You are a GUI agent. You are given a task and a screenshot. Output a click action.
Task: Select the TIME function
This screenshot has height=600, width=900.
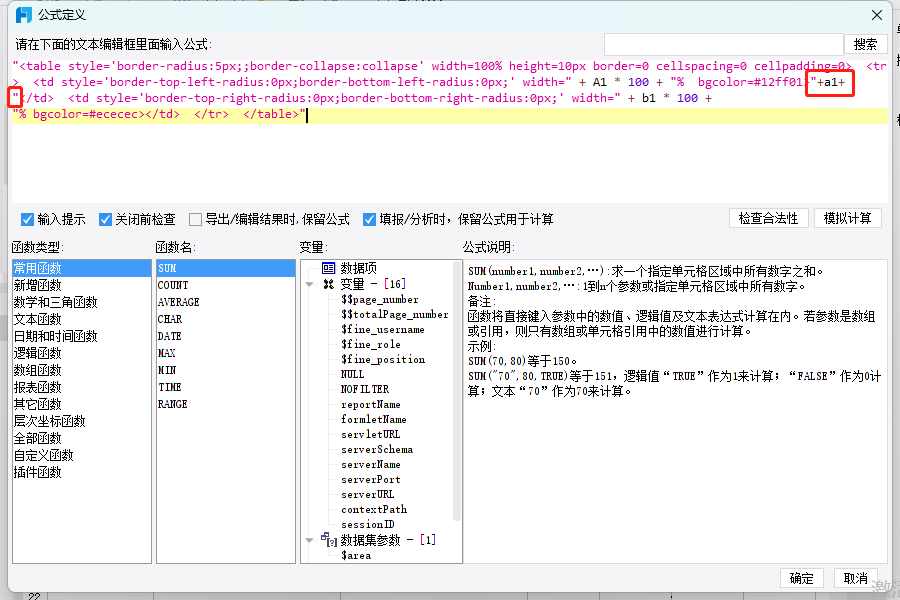click(226, 387)
